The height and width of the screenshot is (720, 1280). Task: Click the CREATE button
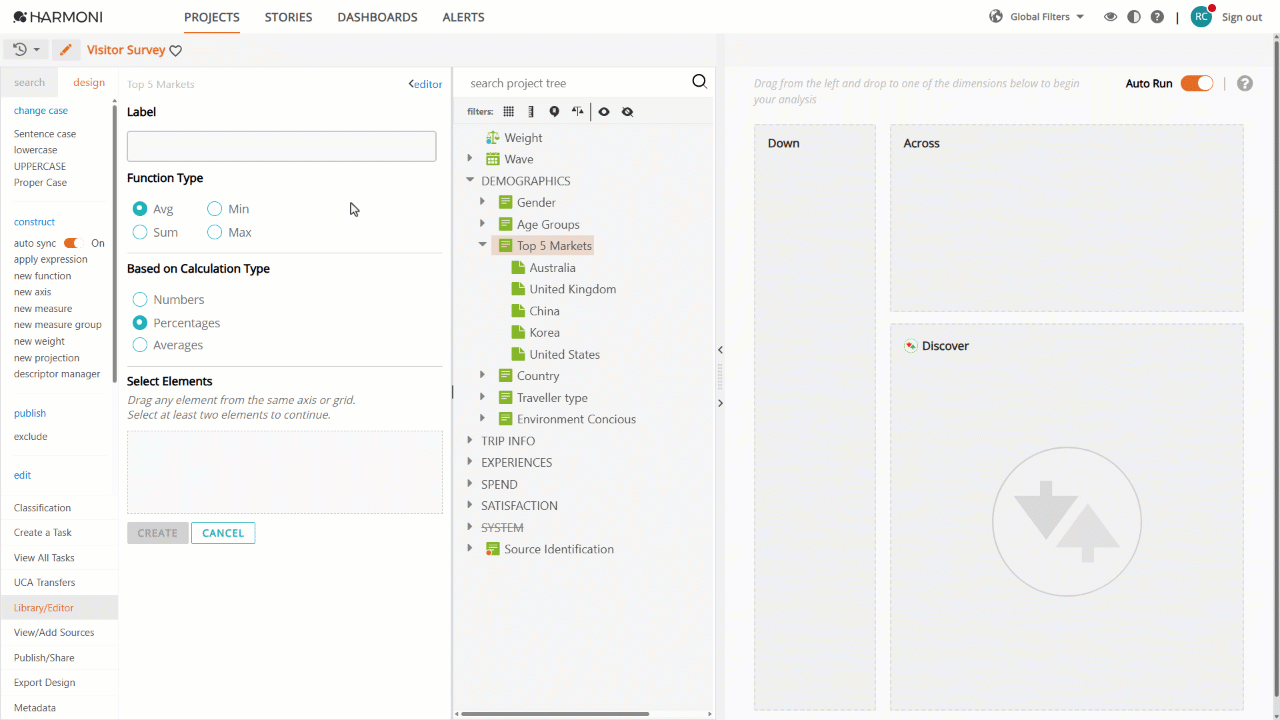click(x=157, y=533)
